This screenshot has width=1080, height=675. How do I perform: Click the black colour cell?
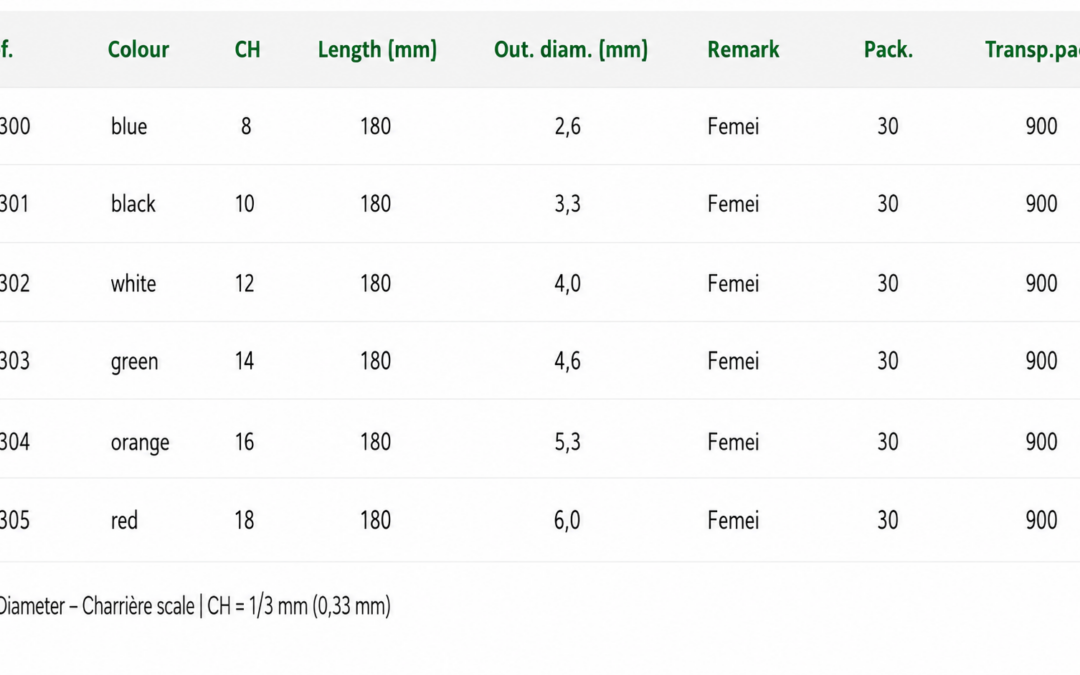(133, 204)
